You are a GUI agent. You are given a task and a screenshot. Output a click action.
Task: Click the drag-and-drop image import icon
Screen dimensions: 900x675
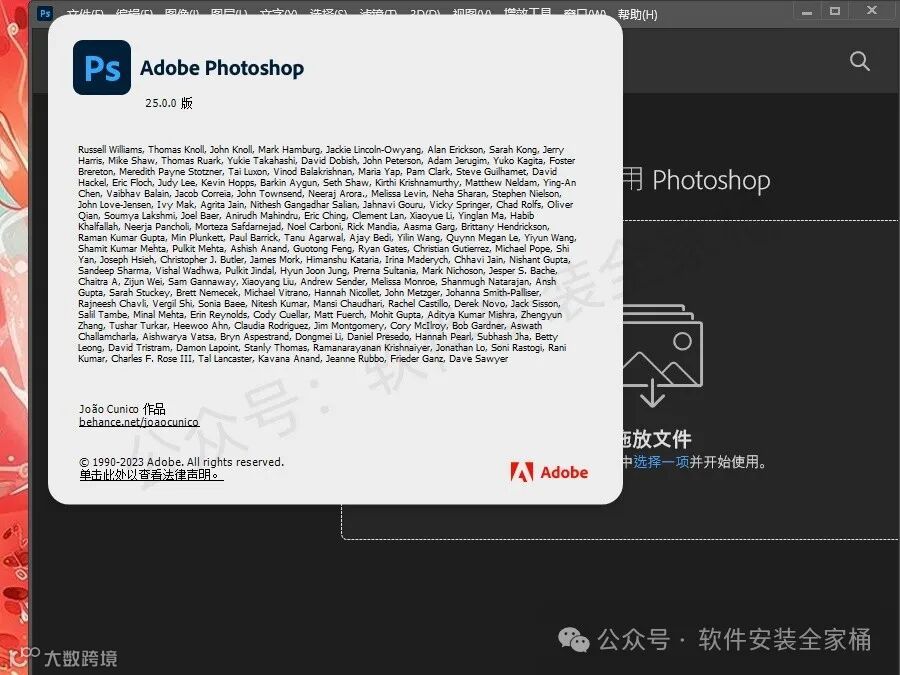point(662,355)
